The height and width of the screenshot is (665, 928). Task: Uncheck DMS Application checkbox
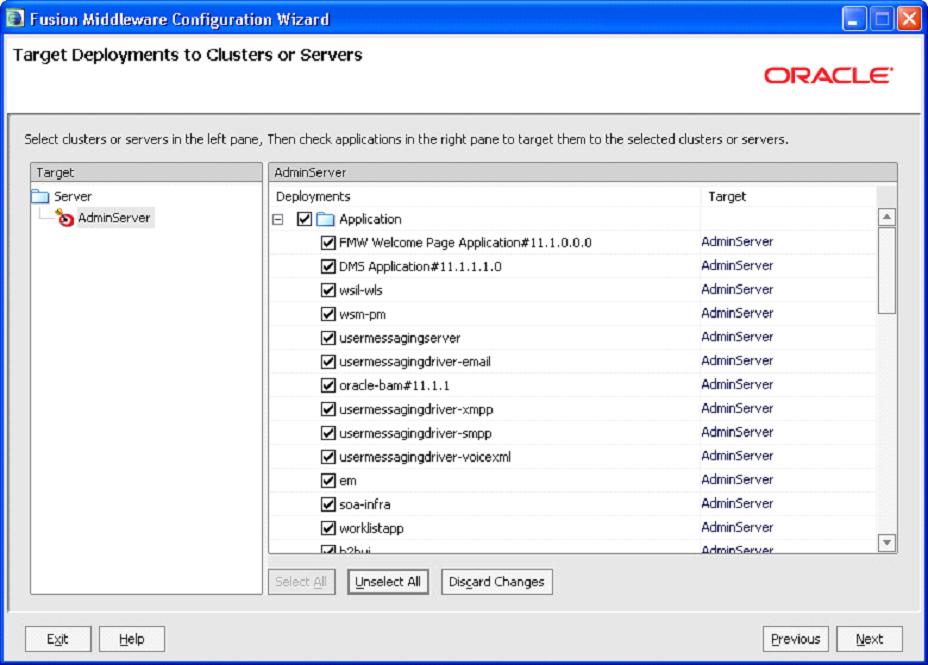328,266
